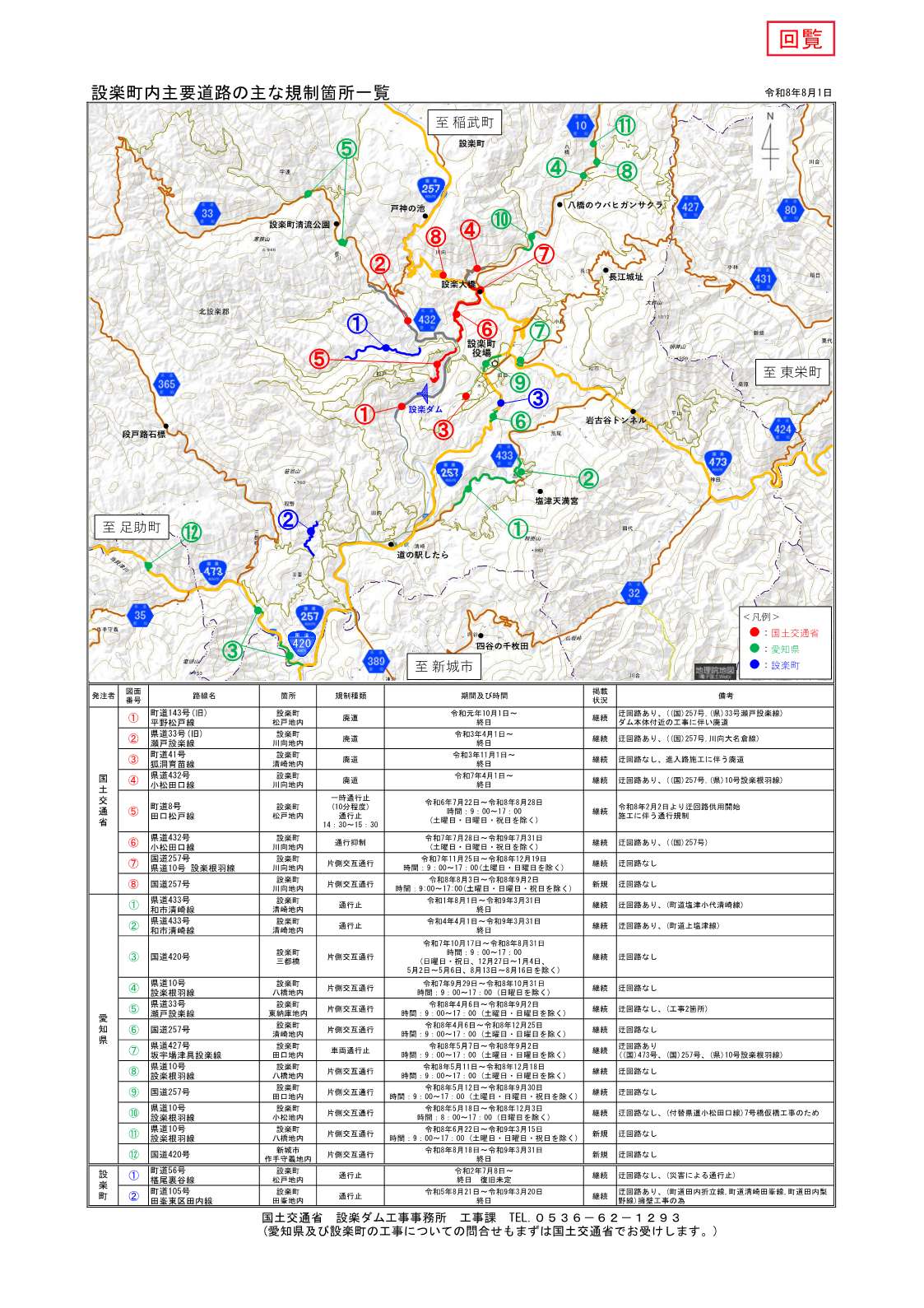The height and width of the screenshot is (1308, 924).
Task: Click the route 389 shield on the map
Action: pos(375,660)
